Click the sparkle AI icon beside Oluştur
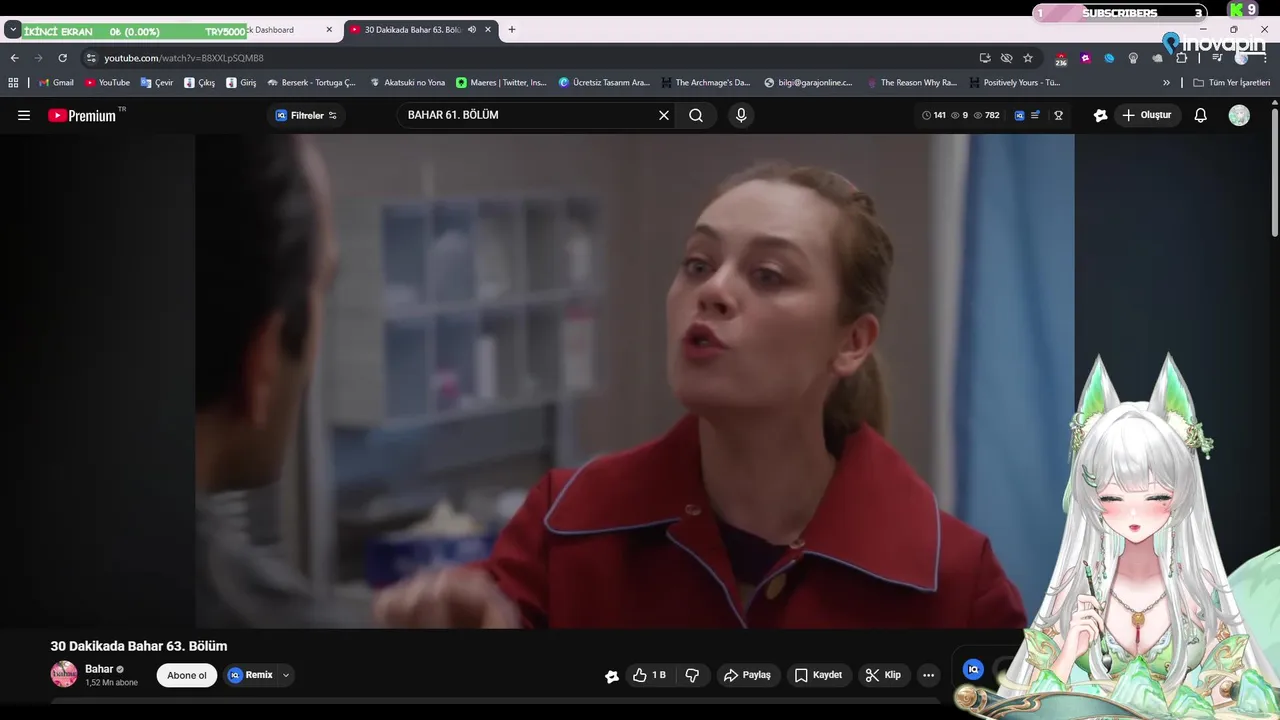The width and height of the screenshot is (1280, 720). 1101,115
